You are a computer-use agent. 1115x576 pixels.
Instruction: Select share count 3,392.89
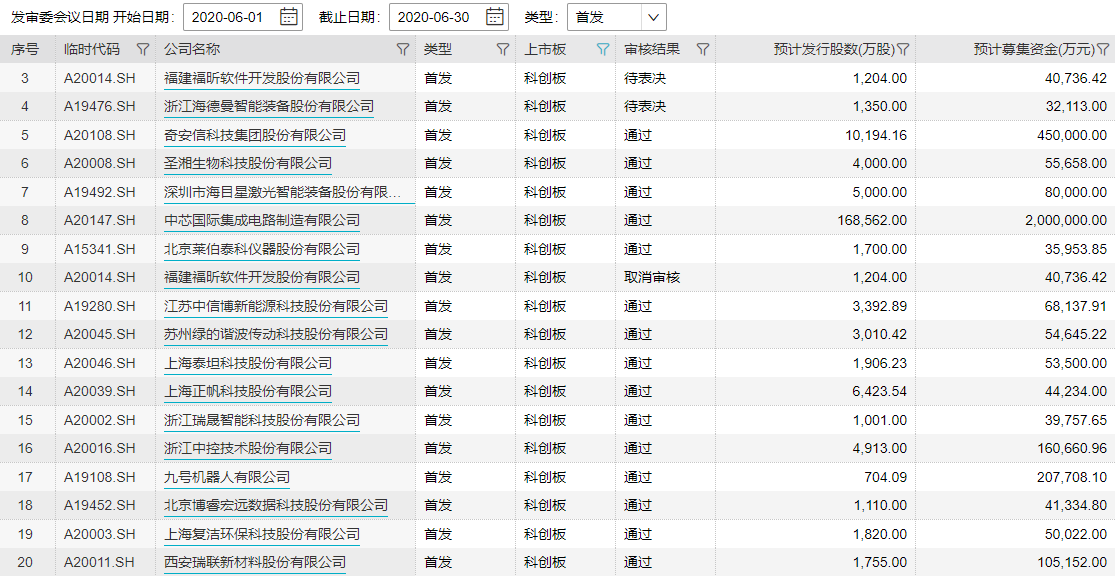point(880,306)
